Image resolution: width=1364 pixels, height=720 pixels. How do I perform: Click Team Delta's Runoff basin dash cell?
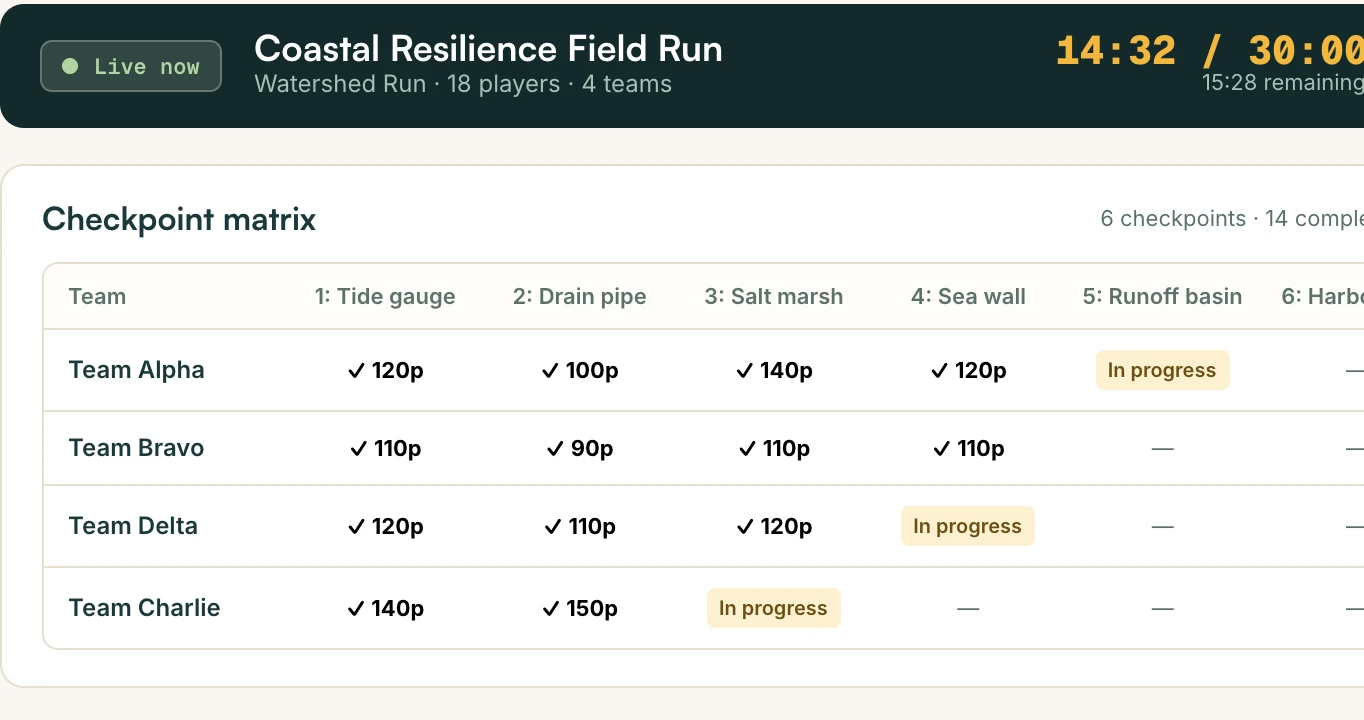pos(1162,527)
